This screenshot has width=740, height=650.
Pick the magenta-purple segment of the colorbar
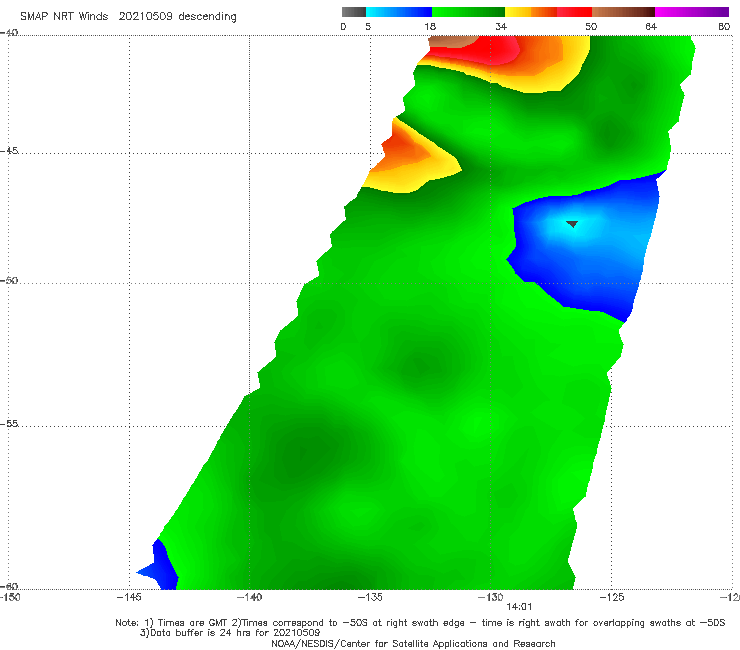pyautogui.click(x=692, y=12)
